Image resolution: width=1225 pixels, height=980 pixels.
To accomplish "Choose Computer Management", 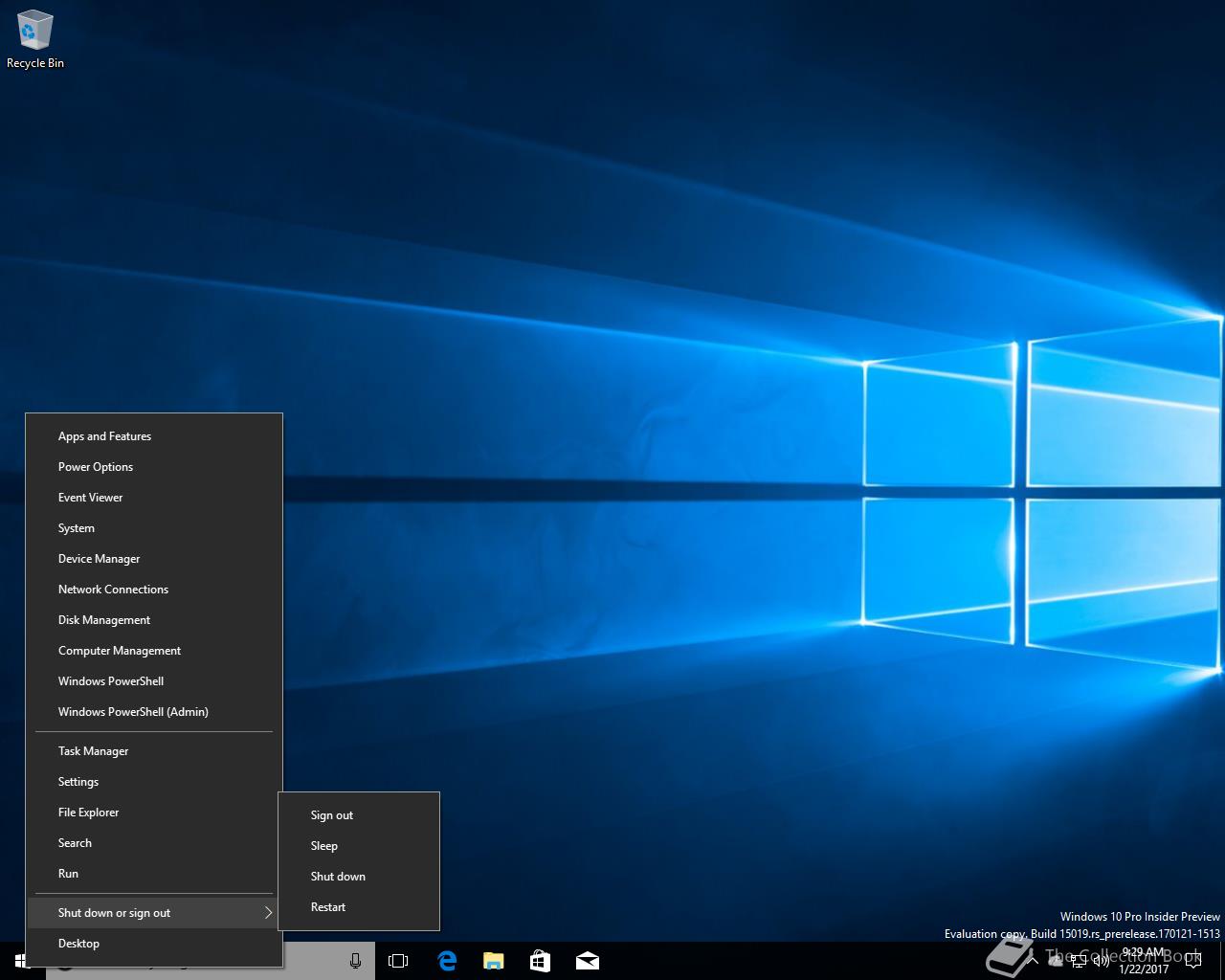I will pos(154,651).
